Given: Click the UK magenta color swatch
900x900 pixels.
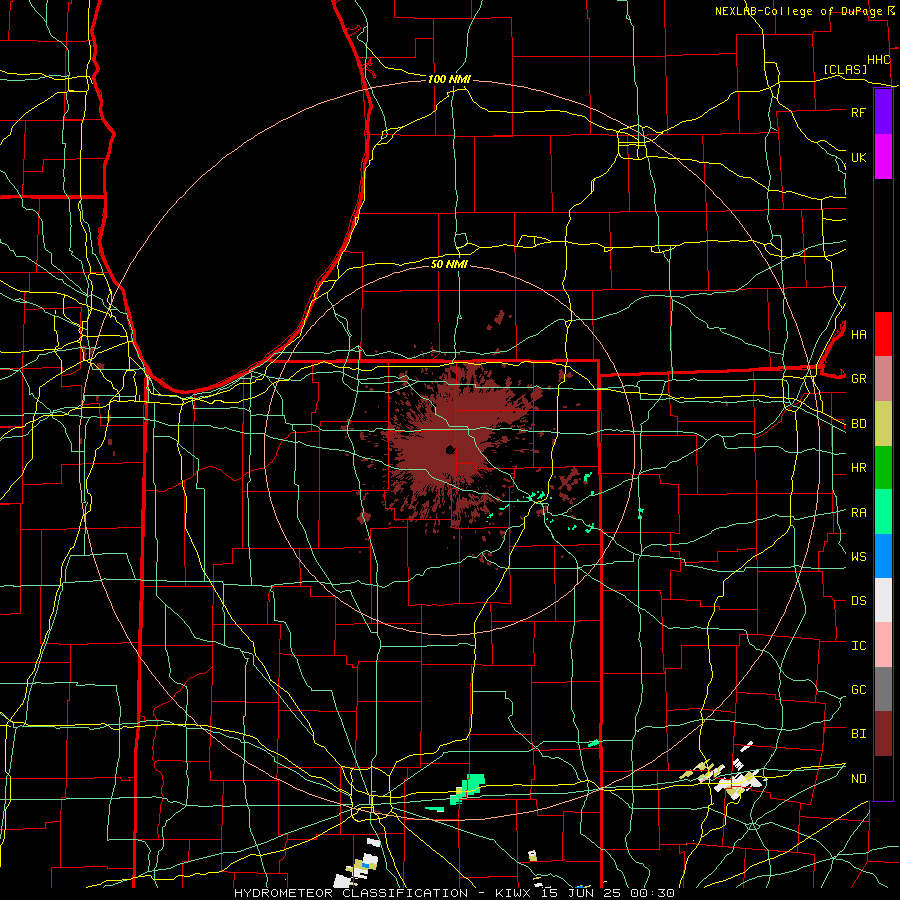Looking at the screenshot, I should [883, 157].
